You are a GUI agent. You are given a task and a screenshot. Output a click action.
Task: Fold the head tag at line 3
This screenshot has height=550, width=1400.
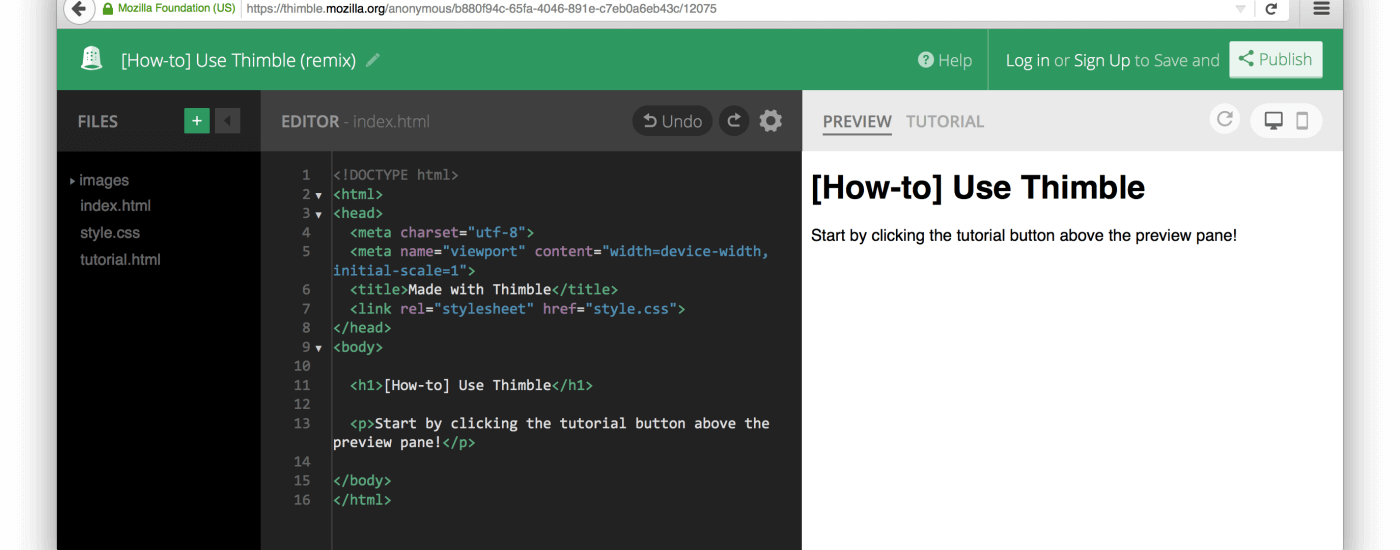pos(318,214)
